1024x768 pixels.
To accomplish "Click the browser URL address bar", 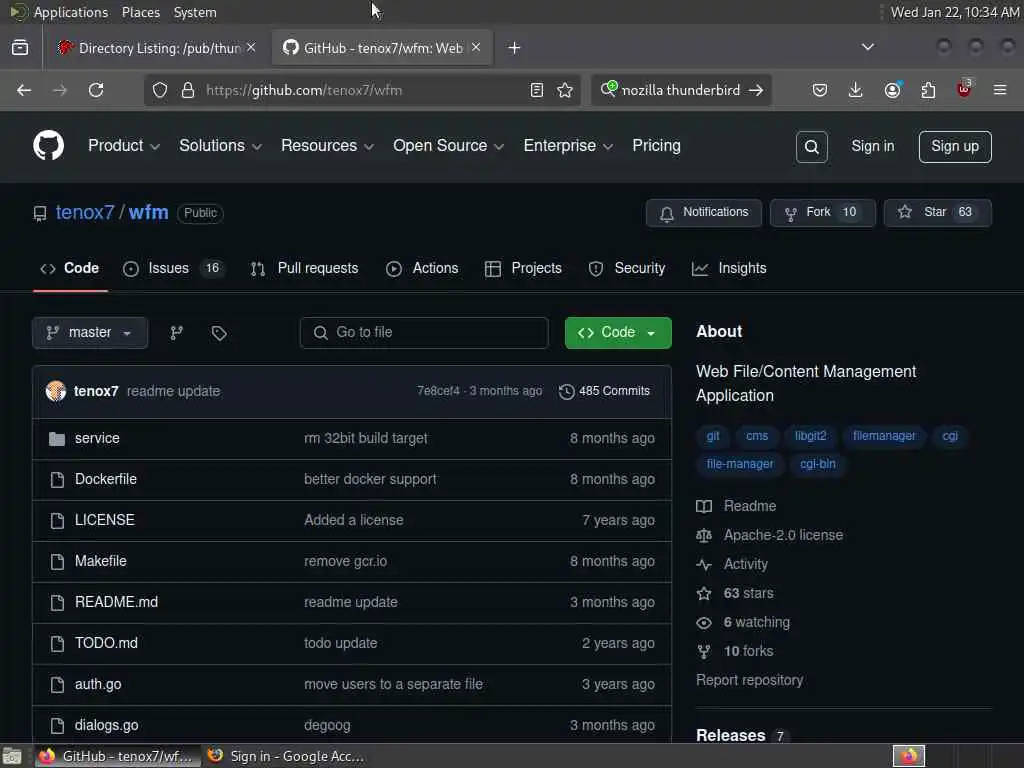I will (x=362, y=90).
